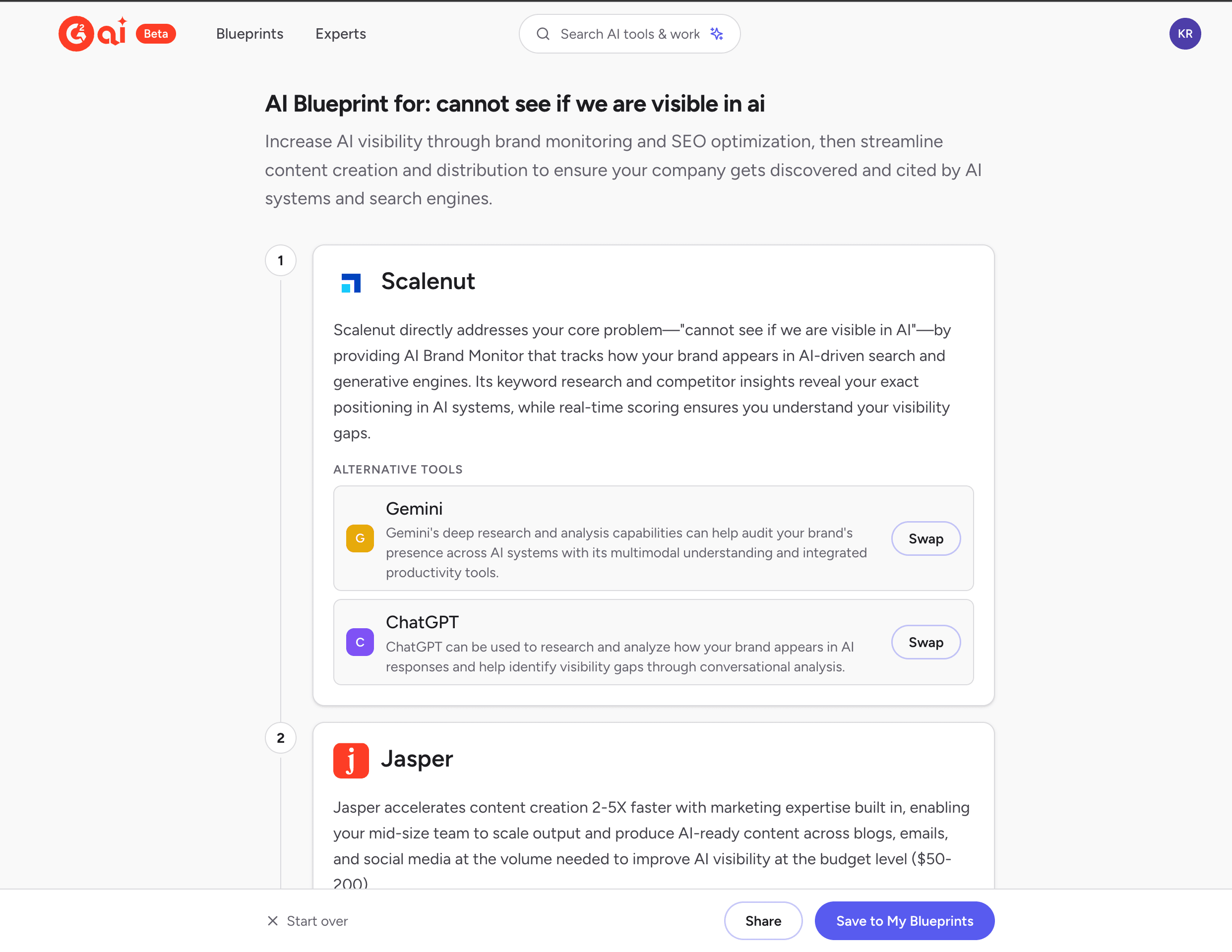Click the Start over link
Screen dimensions: 1232x952
tap(317, 920)
